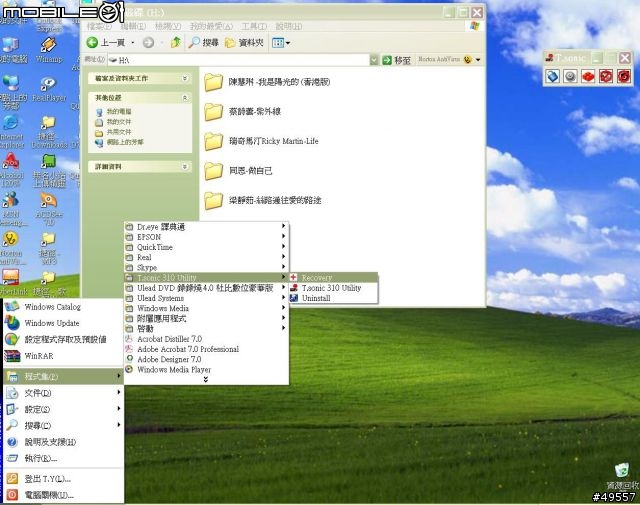Open the 工具(T) menu
This screenshot has width=640, height=505.
[254, 26]
